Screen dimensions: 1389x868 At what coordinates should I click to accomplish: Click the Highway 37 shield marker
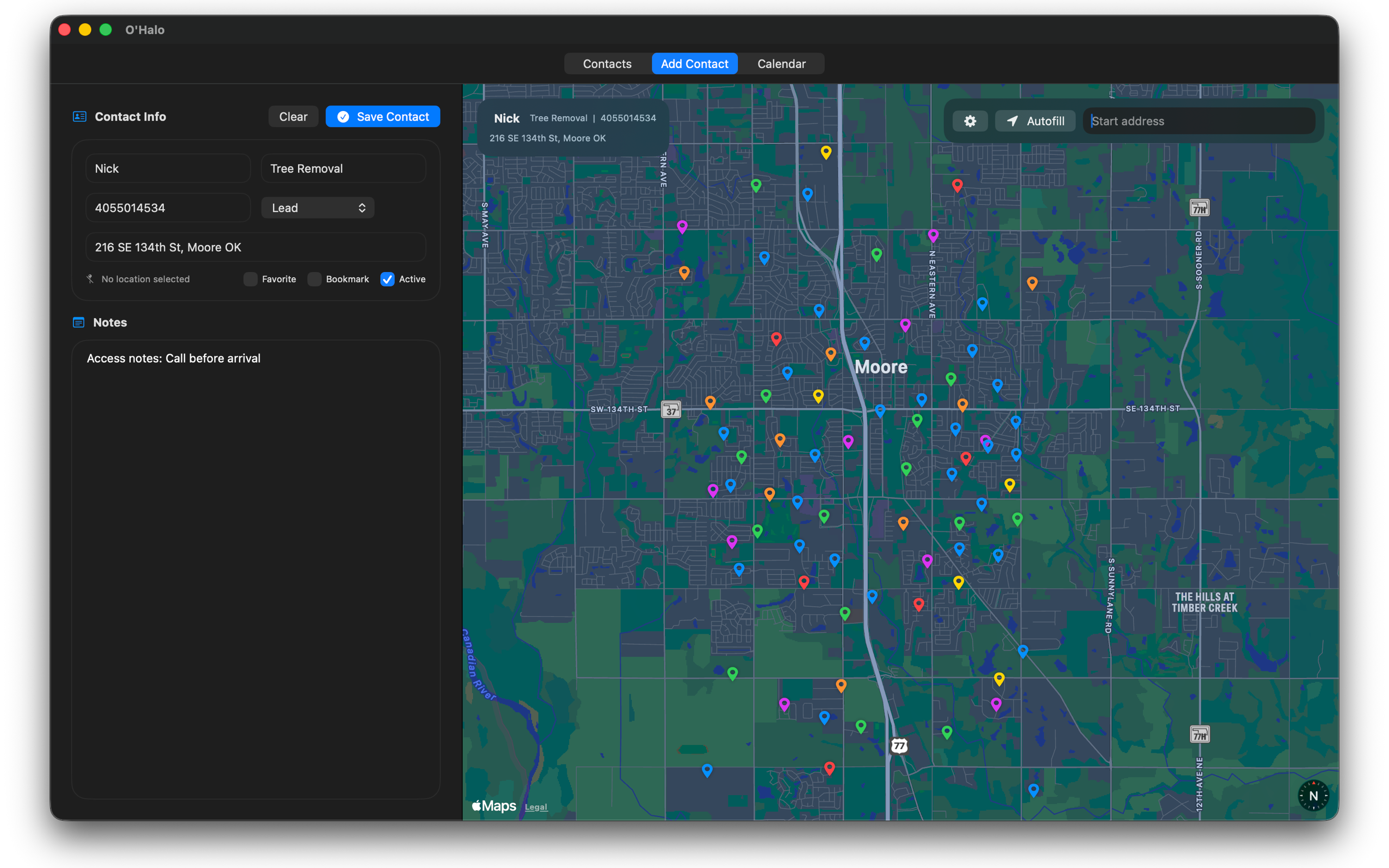coord(671,410)
